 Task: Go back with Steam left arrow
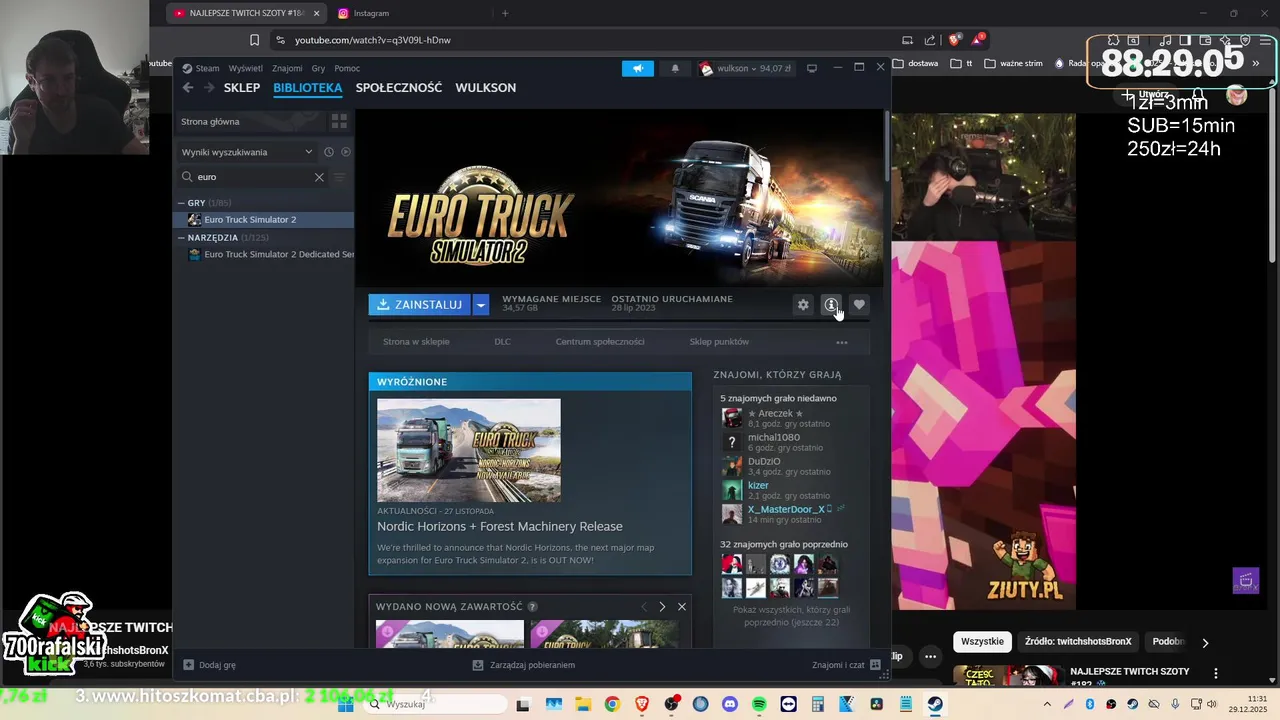188,88
